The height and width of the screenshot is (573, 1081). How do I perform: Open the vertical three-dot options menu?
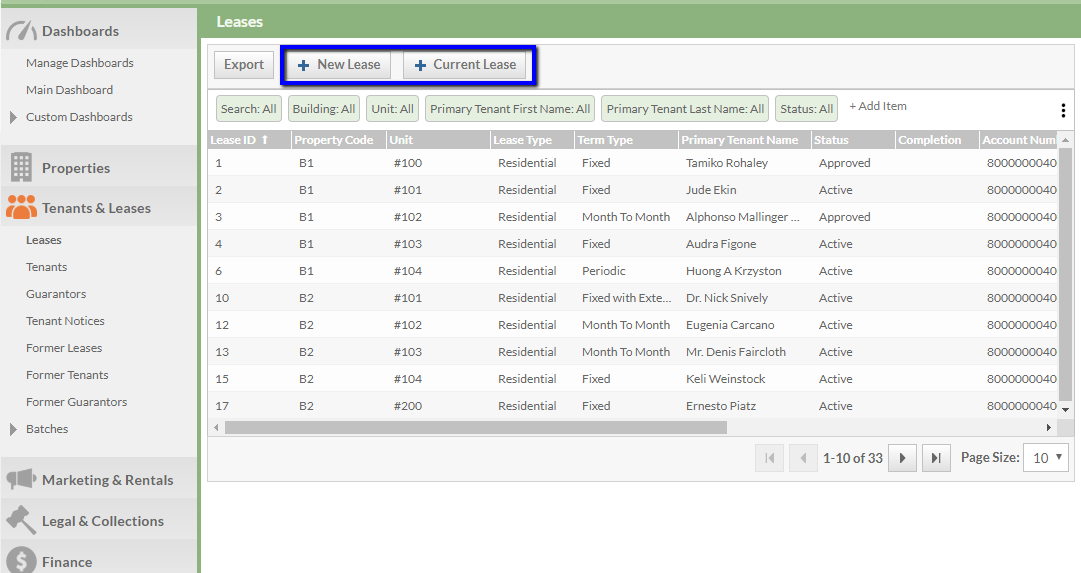[1062, 111]
